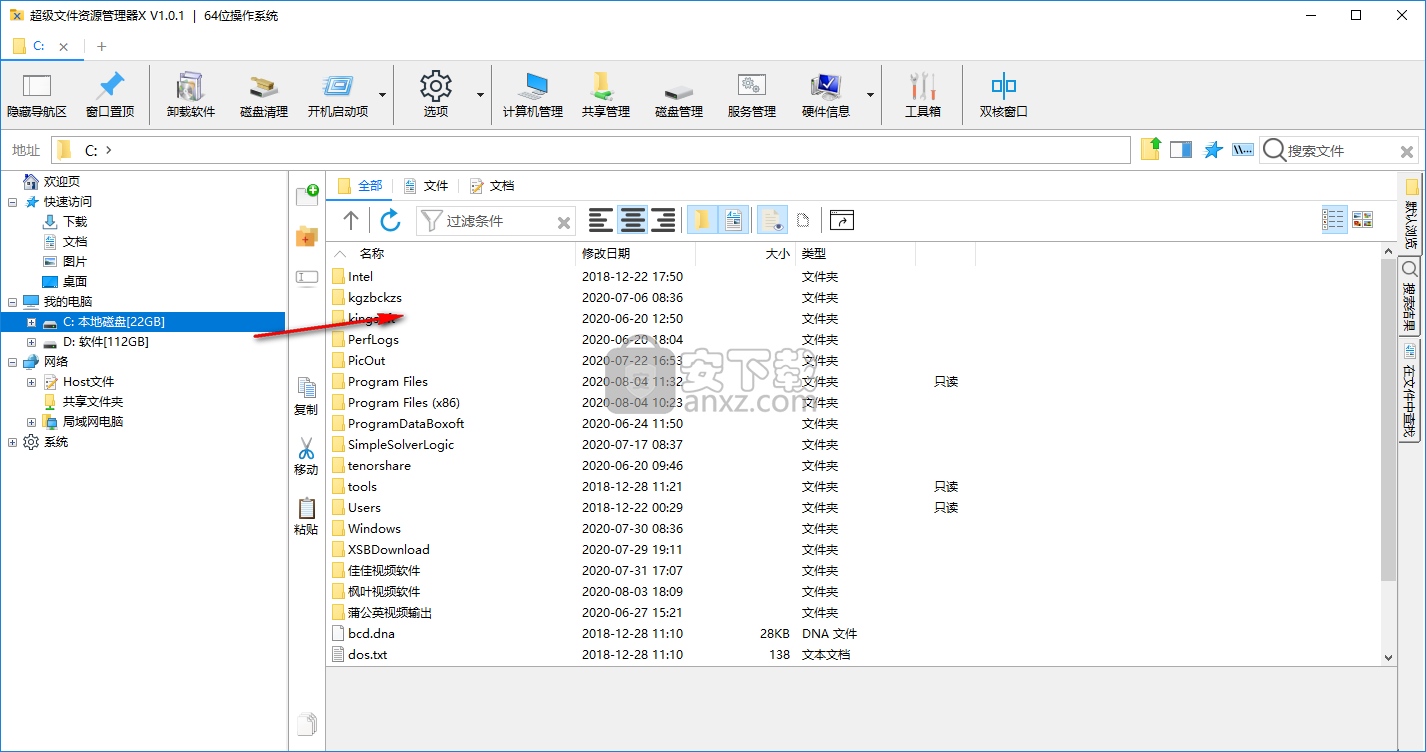Toggle the network path \\... button
The image size is (1426, 752).
coord(1243,150)
